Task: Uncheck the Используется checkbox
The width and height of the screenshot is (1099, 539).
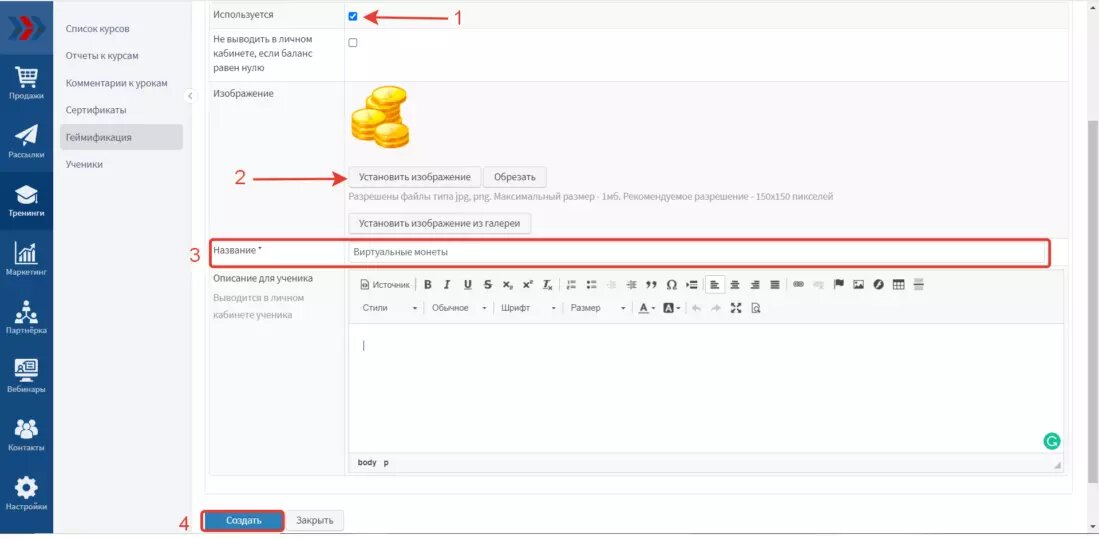Action: point(353,16)
